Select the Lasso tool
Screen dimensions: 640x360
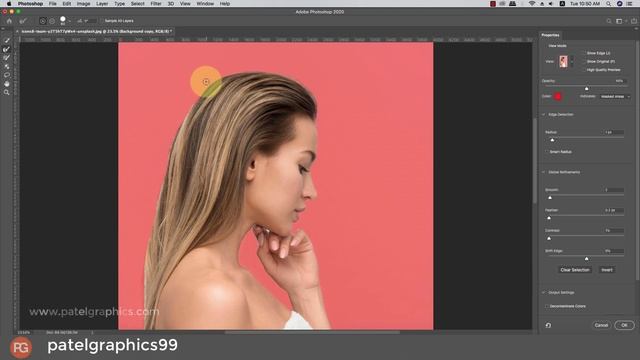[x=7, y=75]
